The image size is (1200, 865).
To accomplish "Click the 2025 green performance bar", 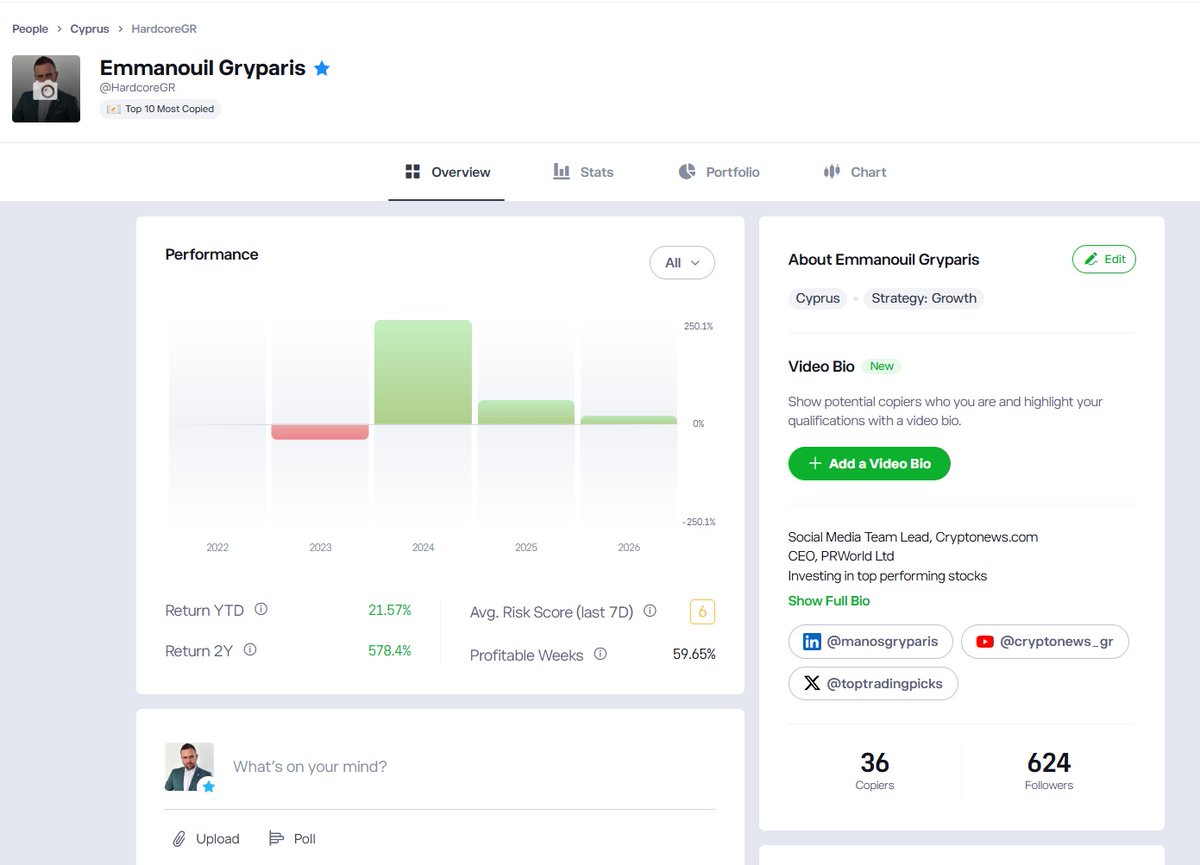I will coord(526,413).
